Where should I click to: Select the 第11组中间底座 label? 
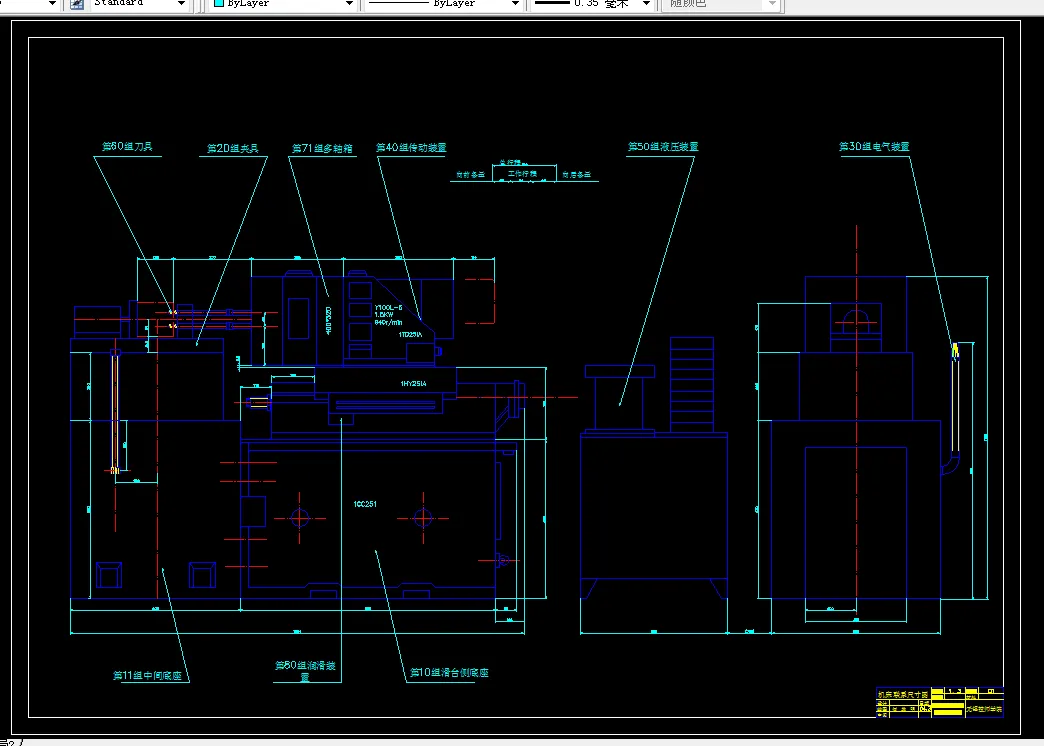tap(147, 675)
